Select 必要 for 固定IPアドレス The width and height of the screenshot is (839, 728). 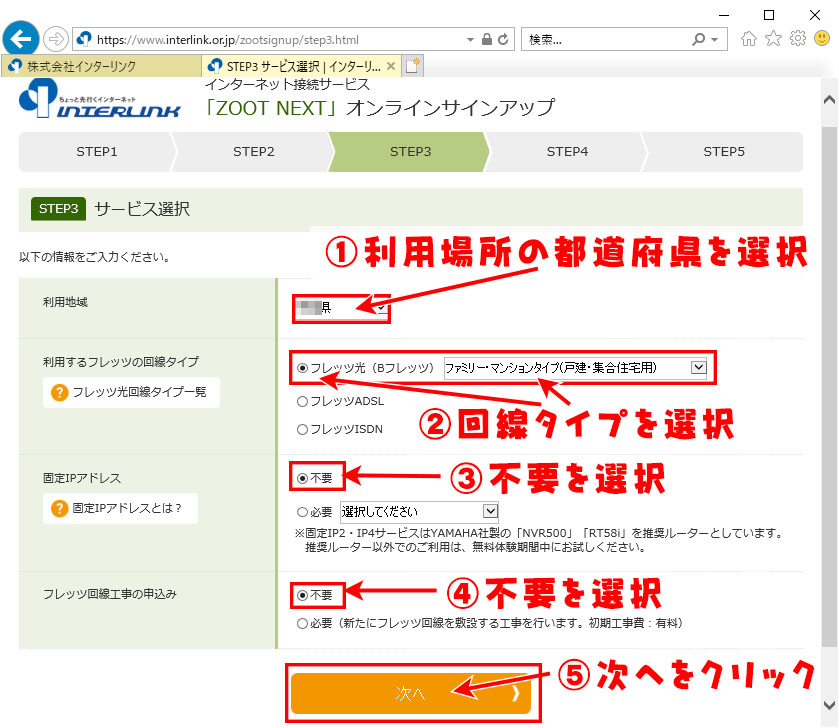coord(302,512)
